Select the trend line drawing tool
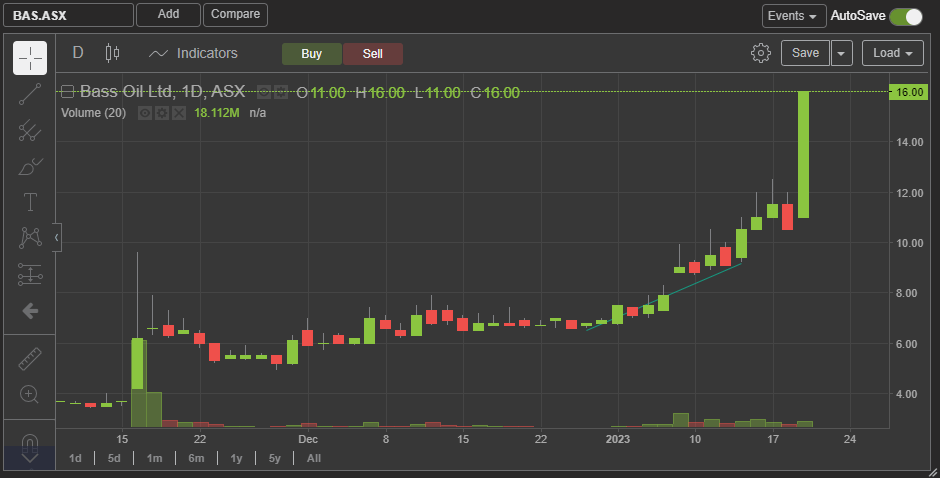 [x=30, y=94]
